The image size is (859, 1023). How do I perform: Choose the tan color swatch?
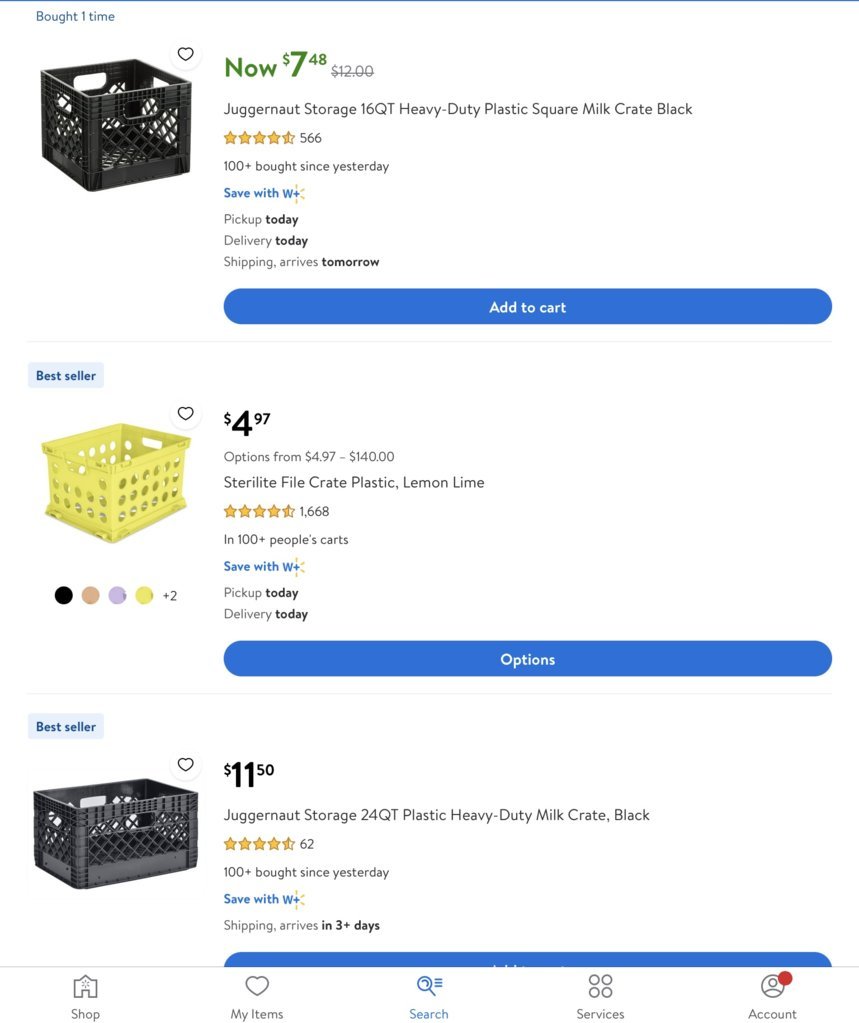click(91, 595)
